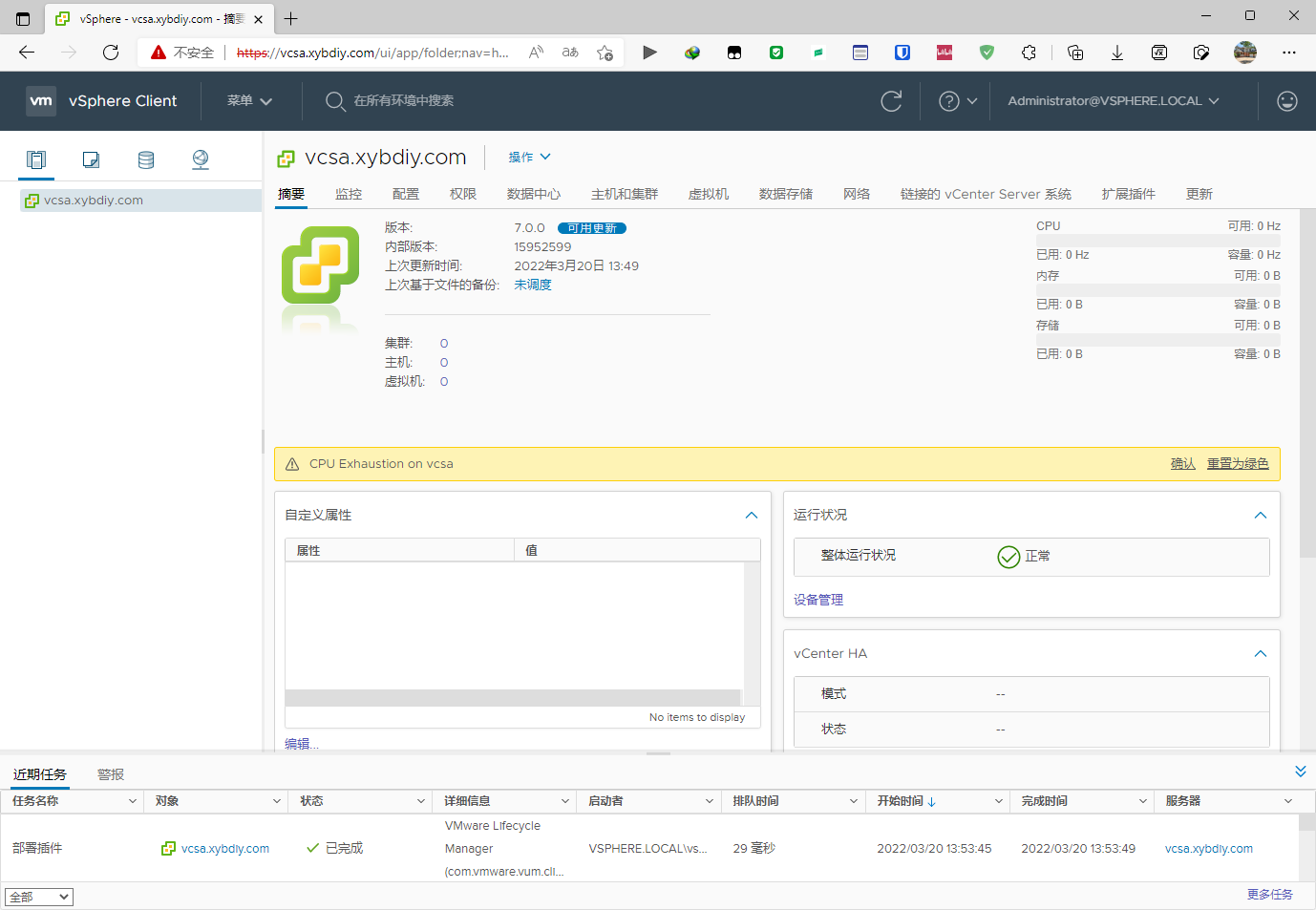Viewport: 1316px width, 910px height.
Task: Collapse the vCenter HA panel
Action: coord(1261,653)
